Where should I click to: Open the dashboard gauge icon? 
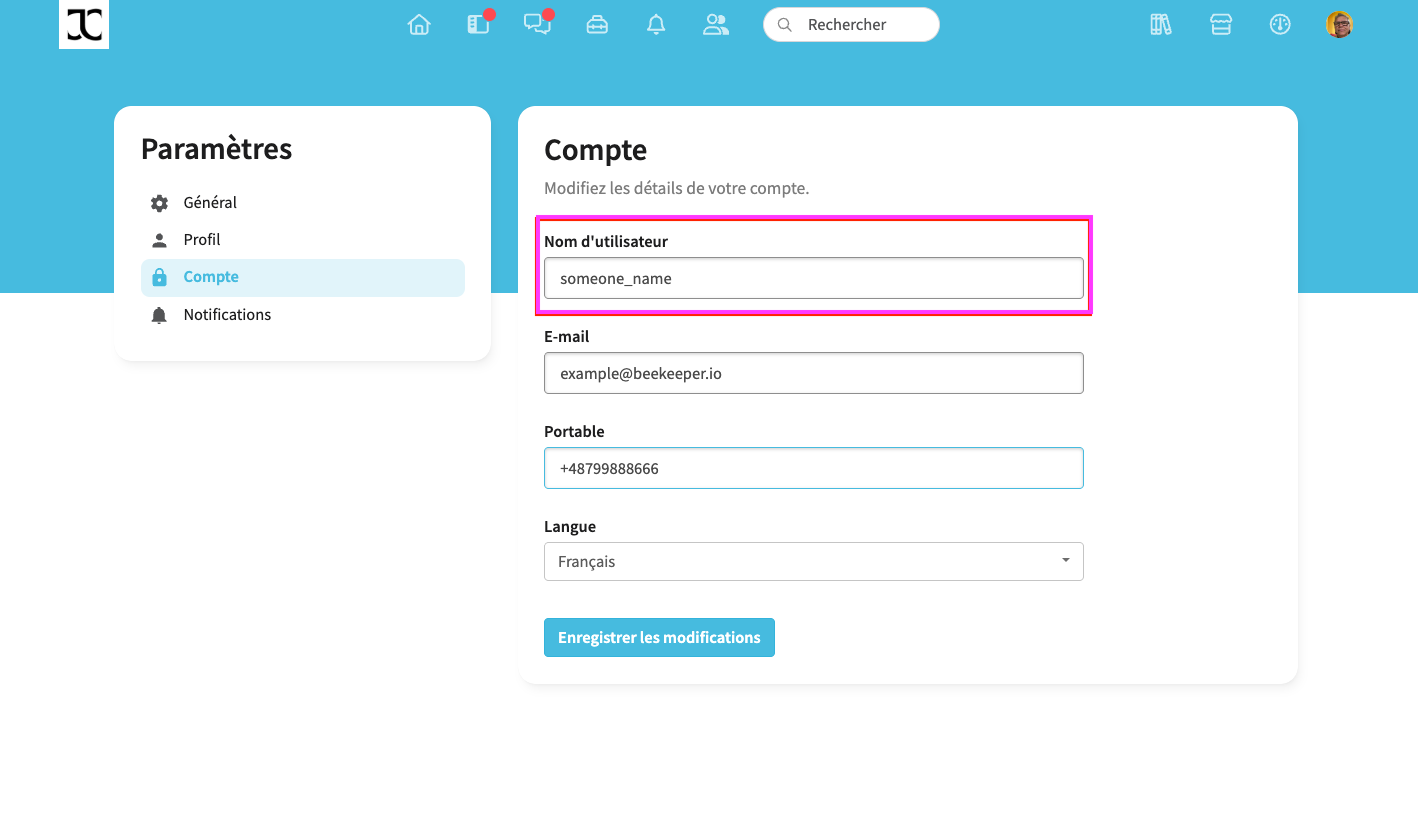[x=1280, y=25]
